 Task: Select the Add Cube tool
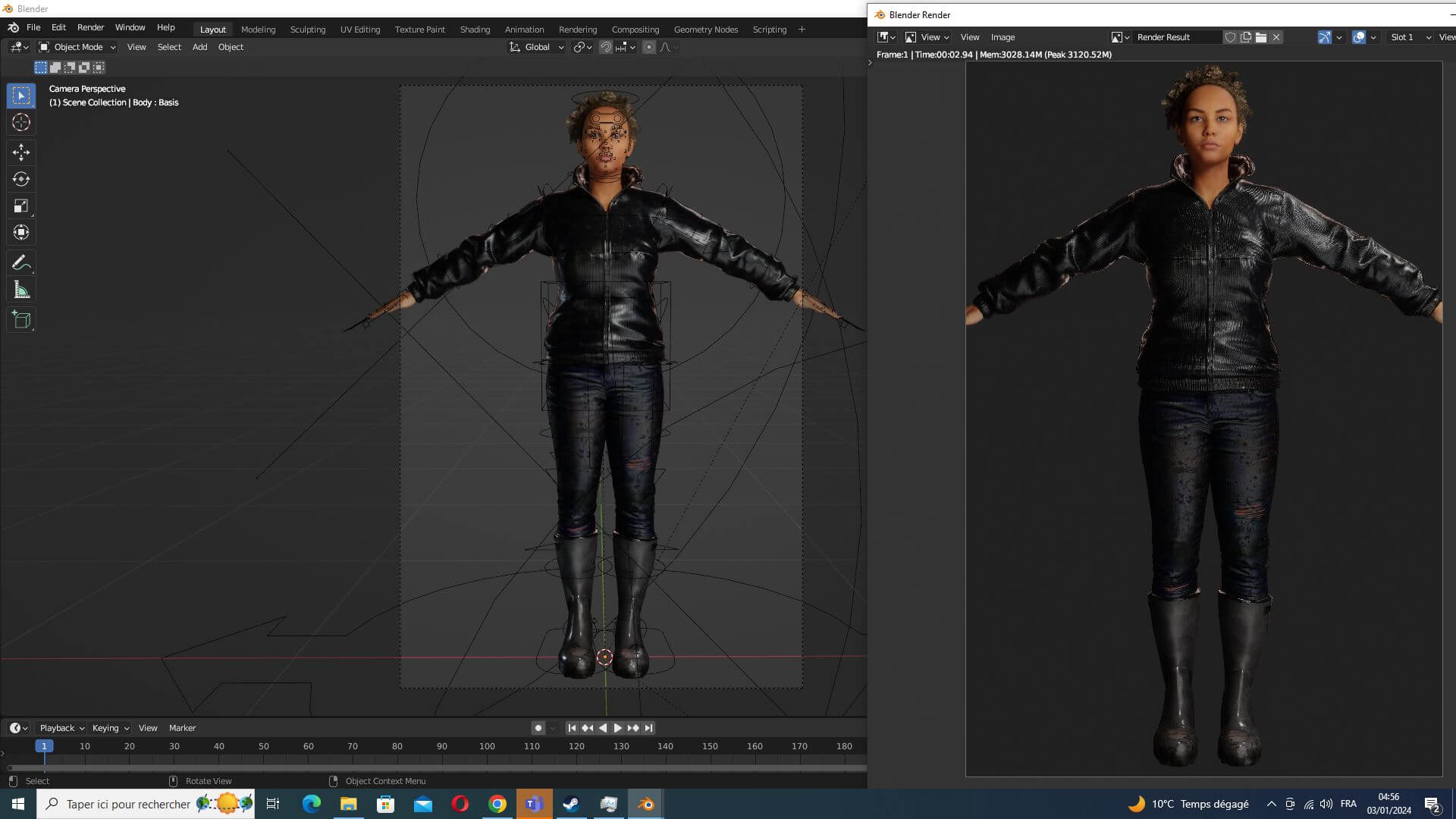click(x=21, y=320)
